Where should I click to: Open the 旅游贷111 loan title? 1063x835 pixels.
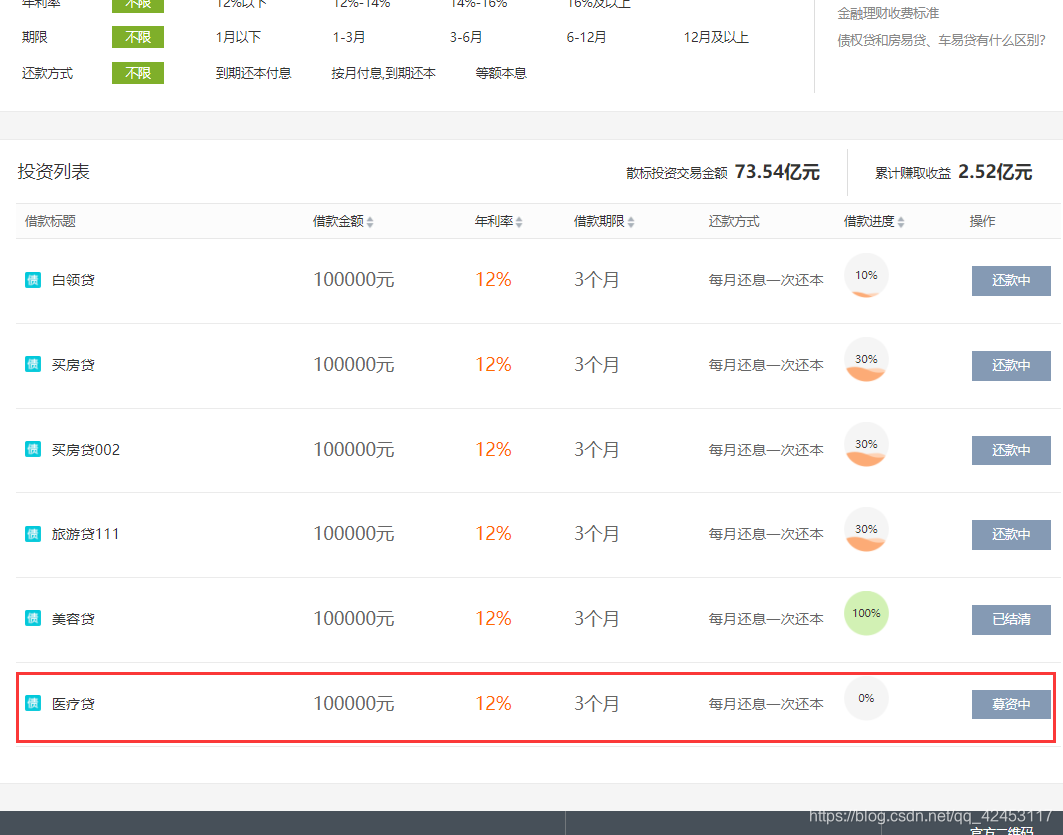(85, 534)
